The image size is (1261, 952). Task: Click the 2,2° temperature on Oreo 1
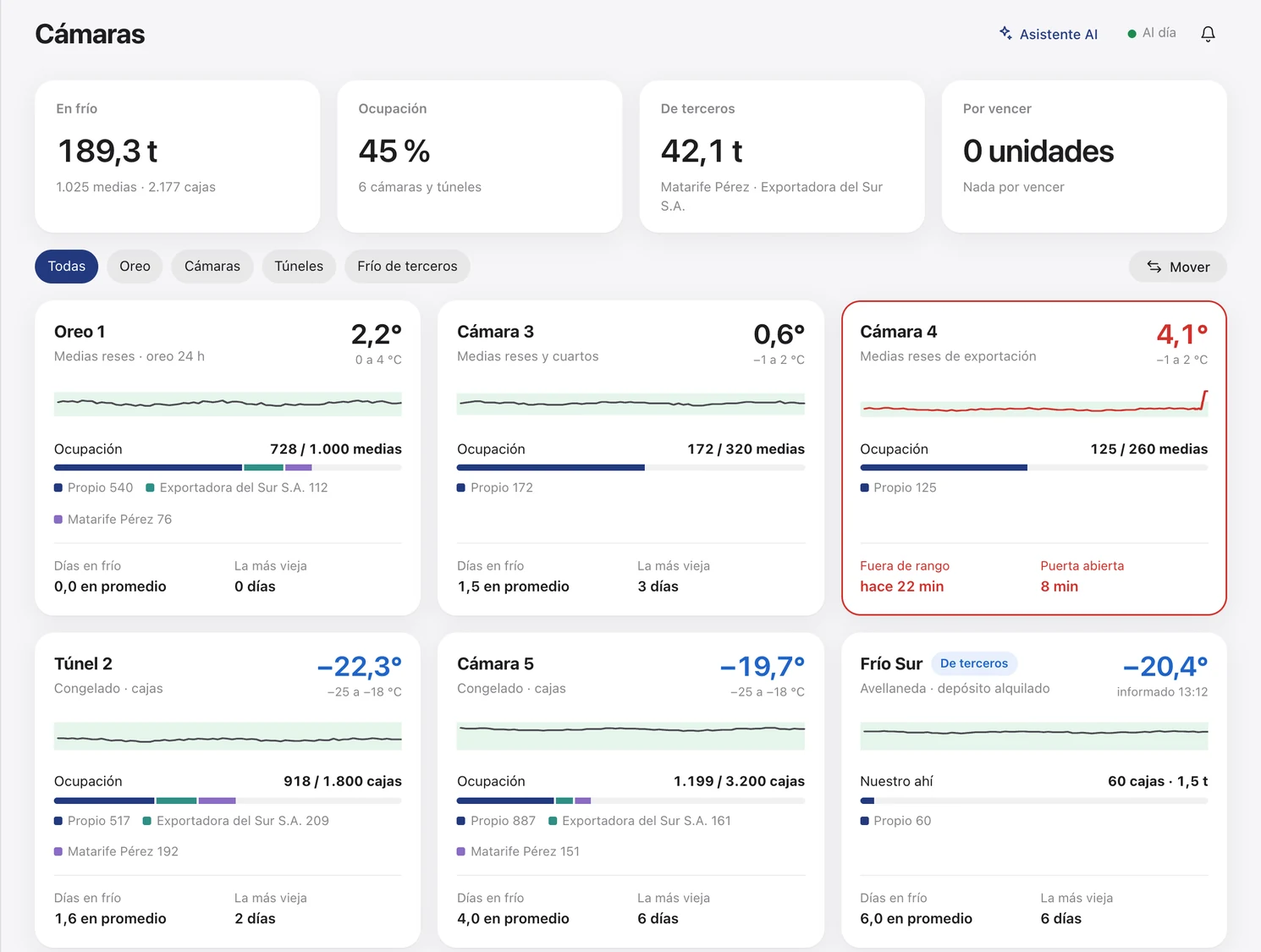click(377, 334)
